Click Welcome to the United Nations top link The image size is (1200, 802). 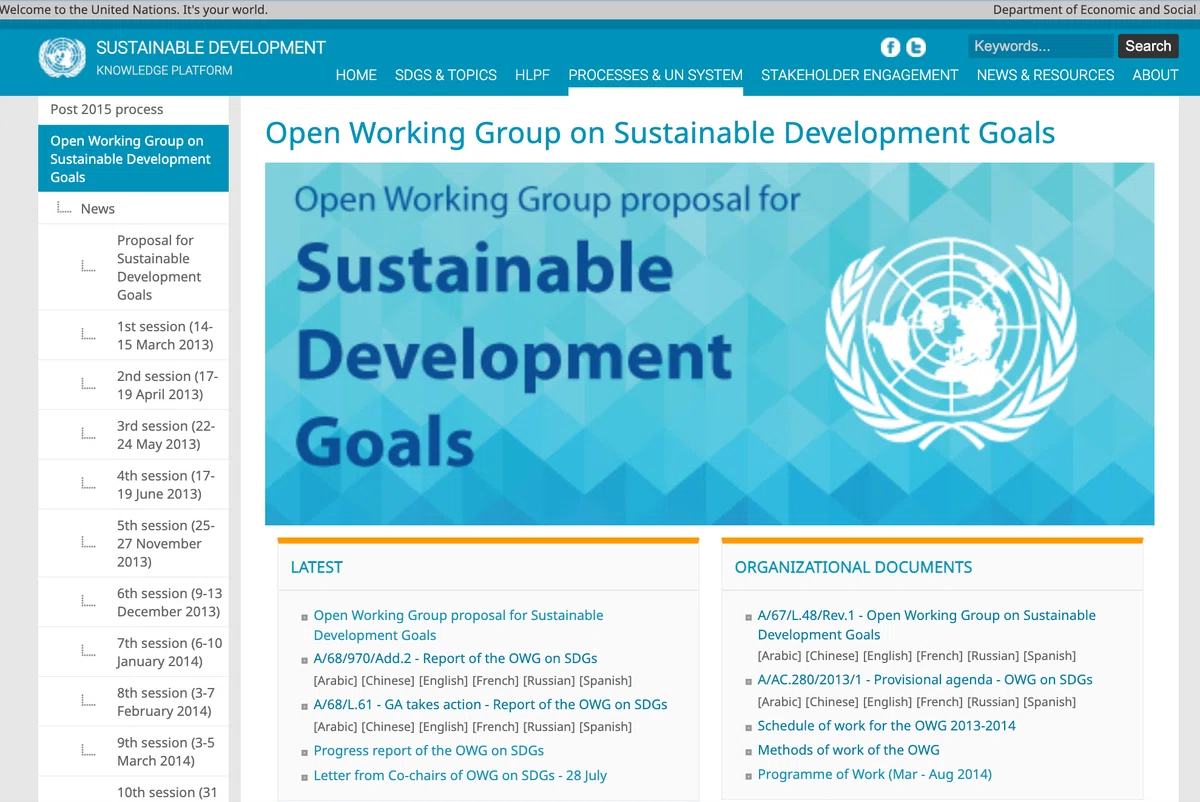click(134, 10)
